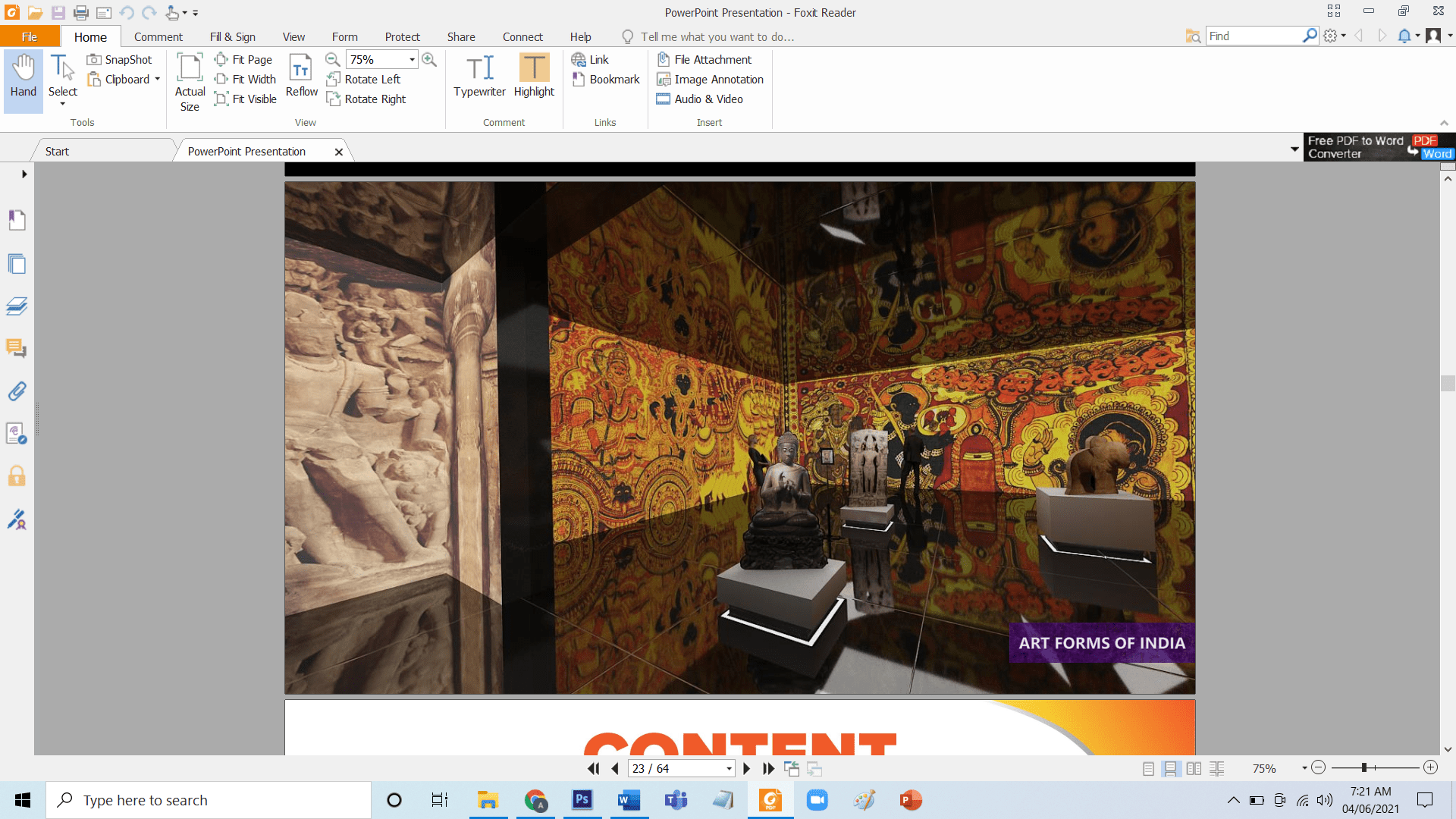Open the Layers side panel
The height and width of the screenshot is (819, 1456).
[x=17, y=306]
